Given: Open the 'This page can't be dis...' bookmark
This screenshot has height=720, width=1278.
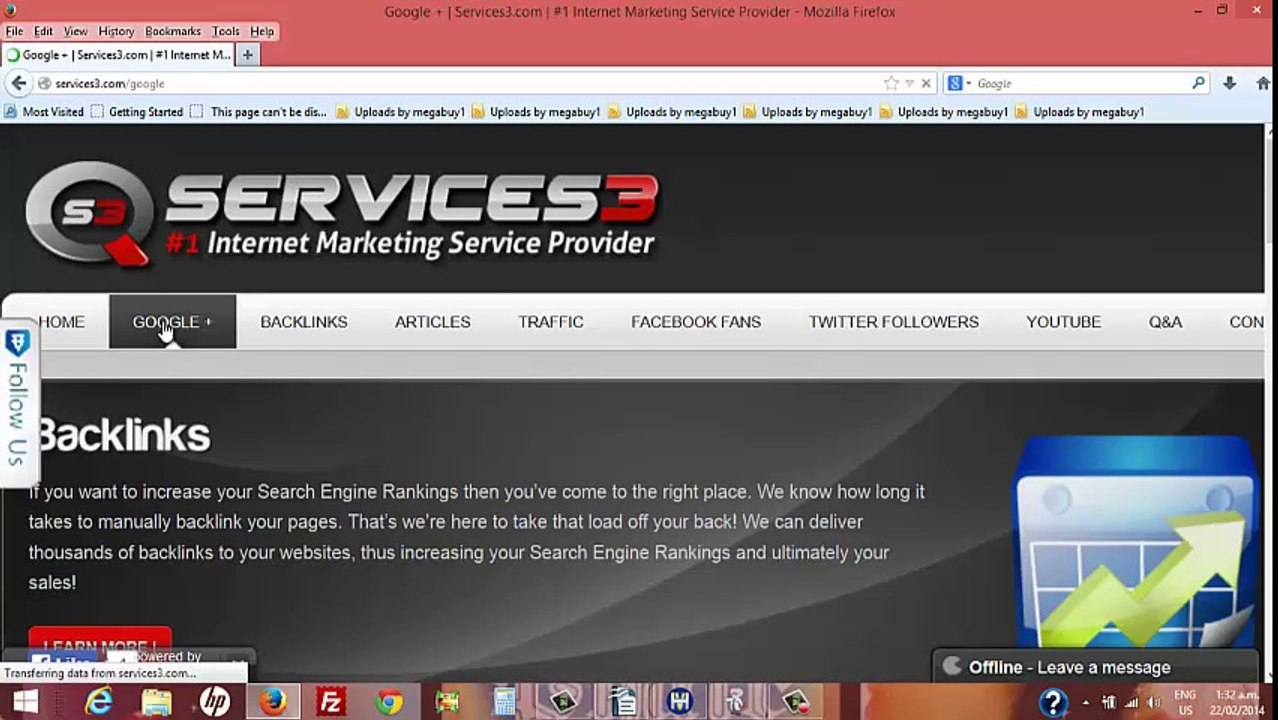Looking at the screenshot, I should [259, 112].
